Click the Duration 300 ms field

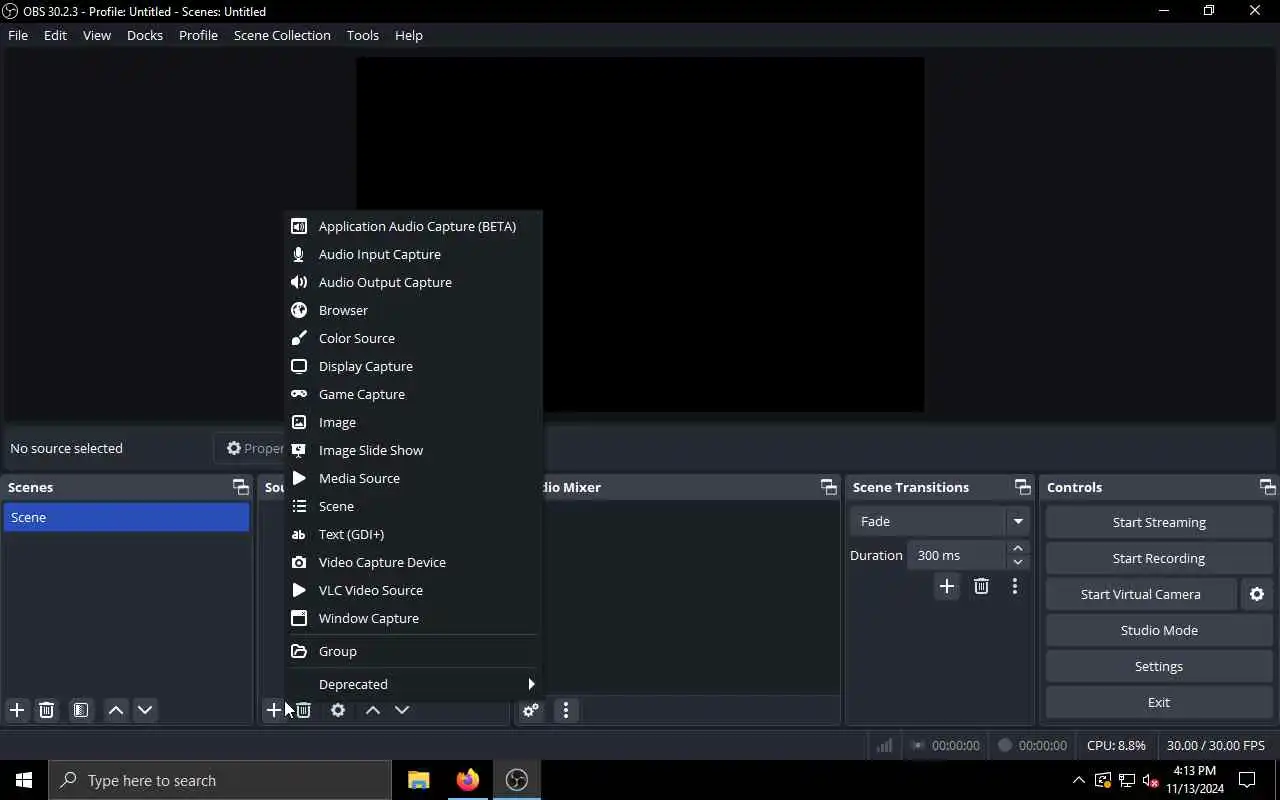[956, 555]
